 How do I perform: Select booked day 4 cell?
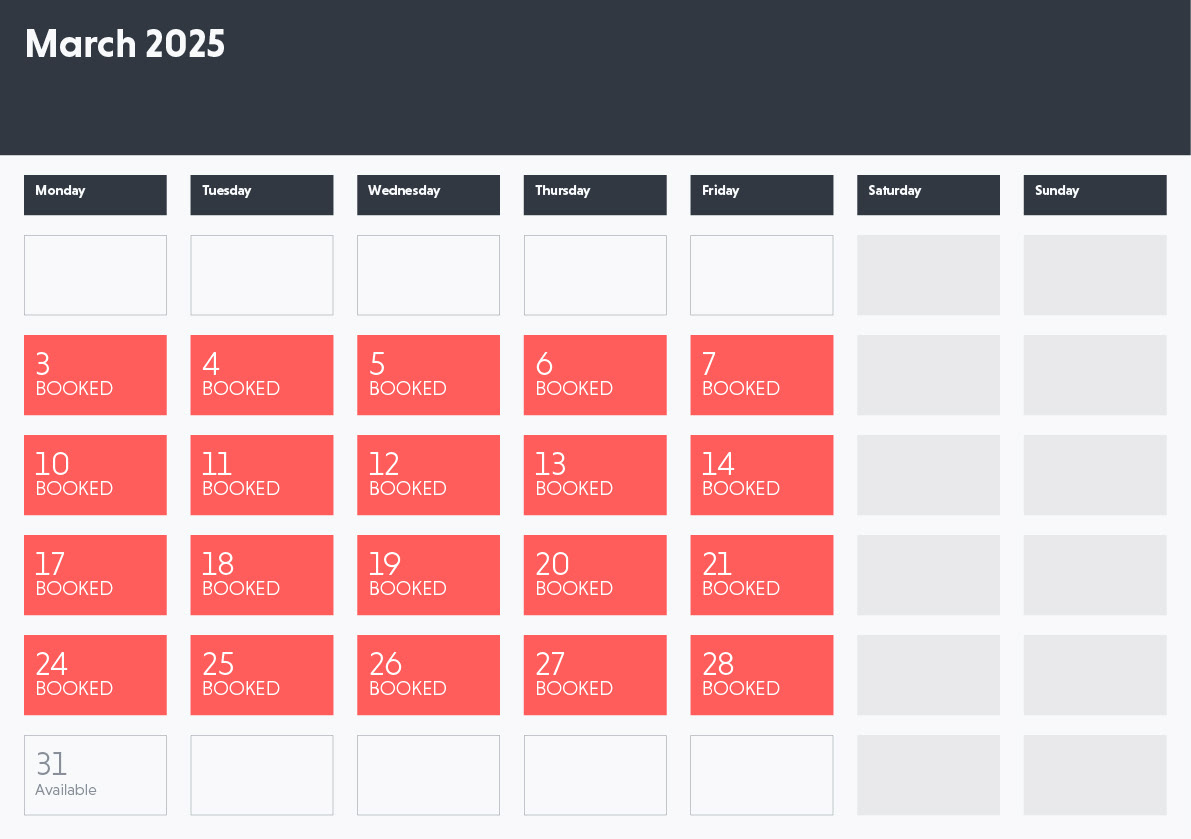point(262,375)
